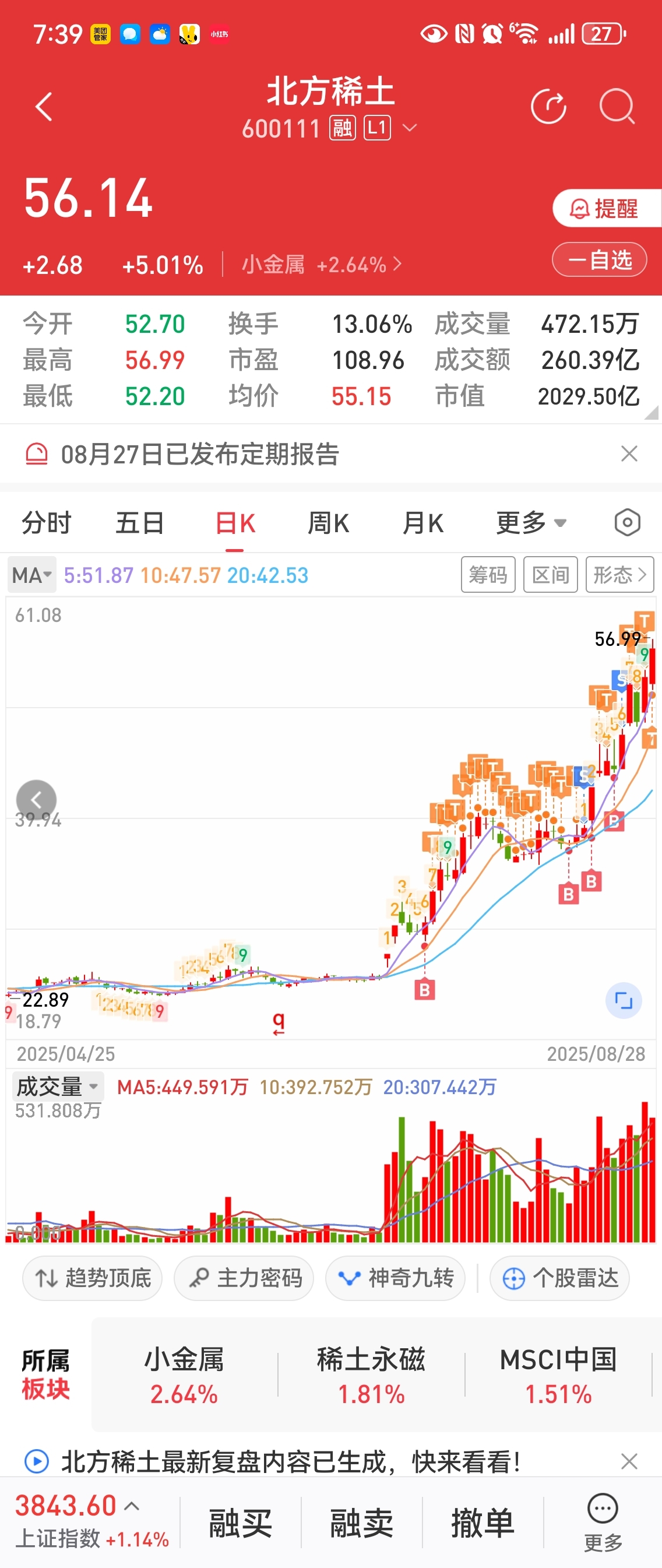Tap the Wi-Fi icon in the status bar
The height and width of the screenshot is (1568, 662).
point(524,33)
